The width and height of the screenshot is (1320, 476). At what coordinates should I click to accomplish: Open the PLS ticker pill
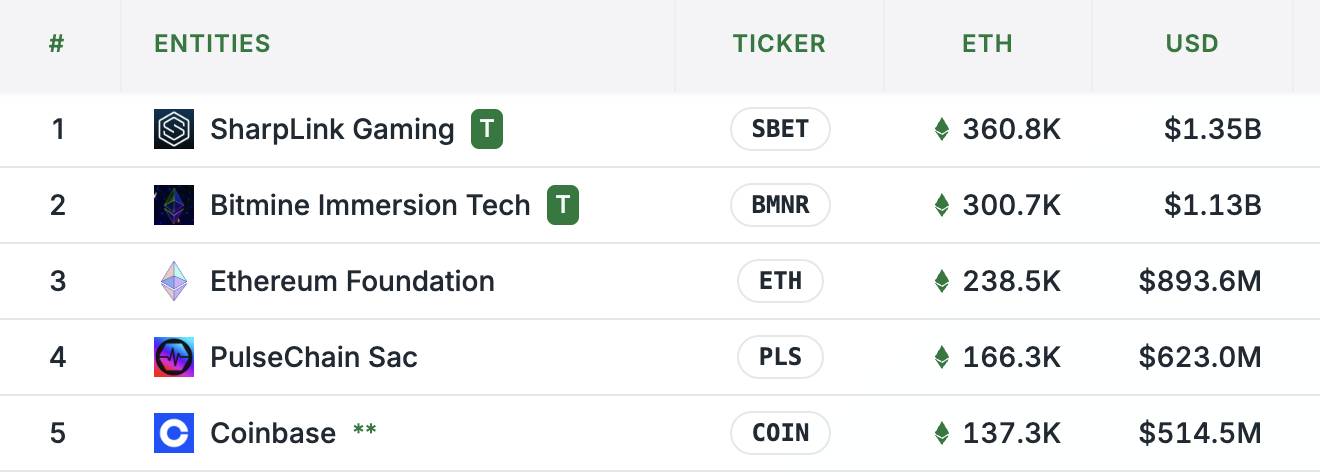click(780, 357)
